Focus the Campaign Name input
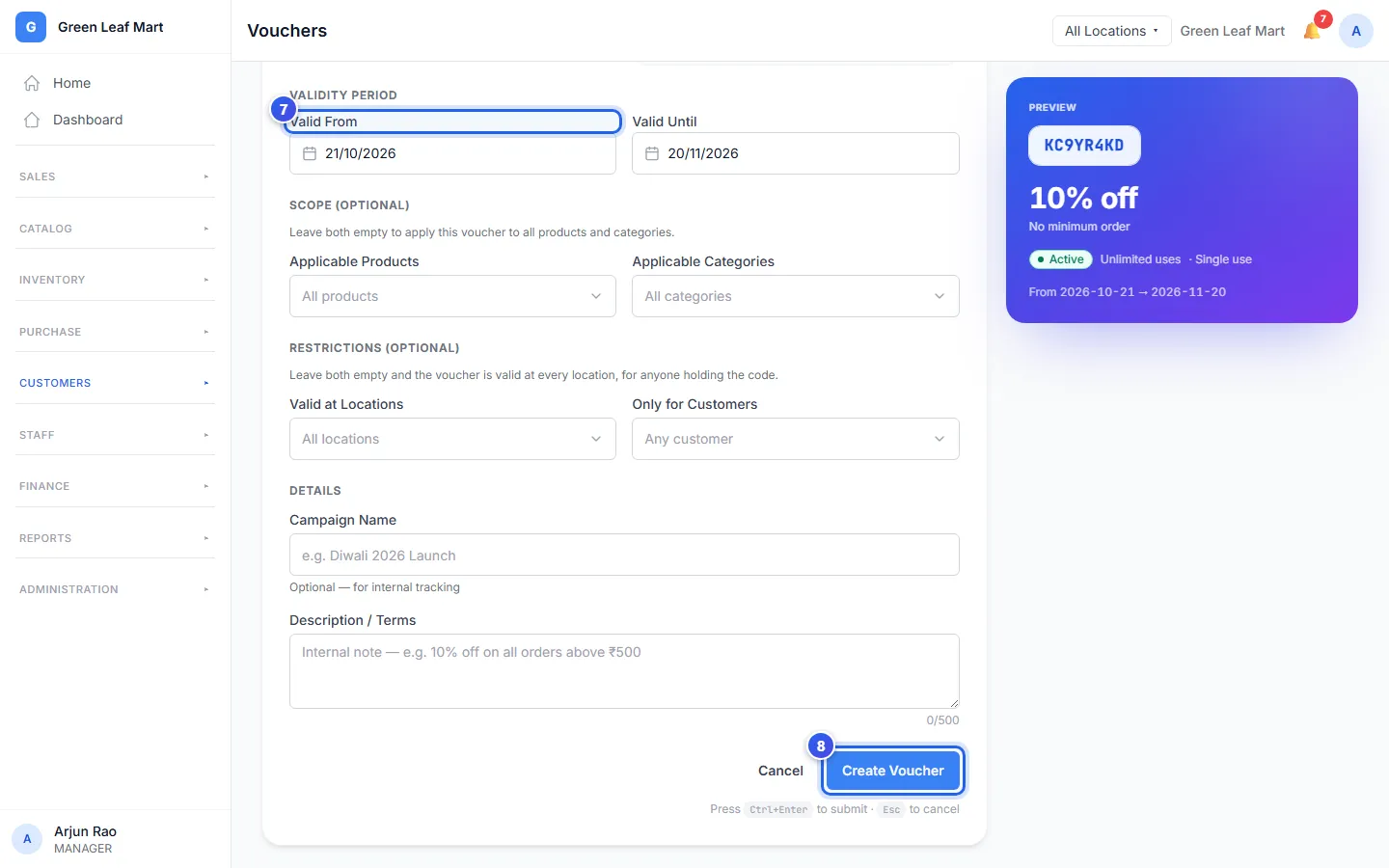The image size is (1389, 868). pyautogui.click(x=624, y=555)
